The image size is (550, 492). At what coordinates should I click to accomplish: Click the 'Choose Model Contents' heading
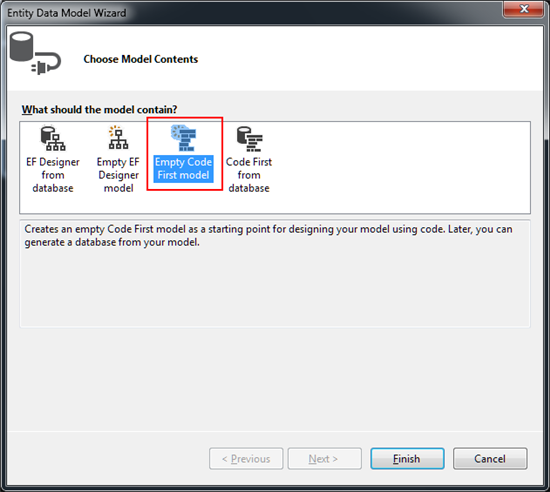[141, 59]
